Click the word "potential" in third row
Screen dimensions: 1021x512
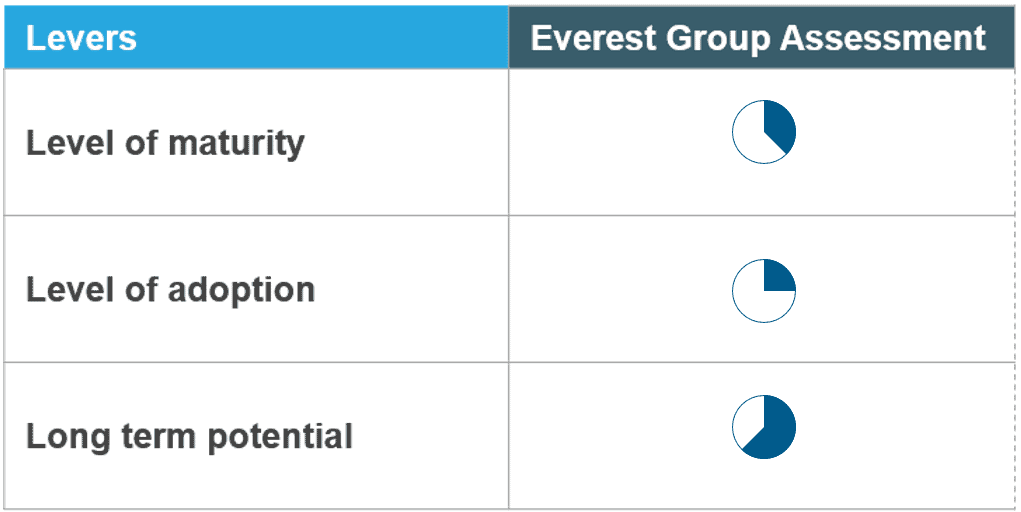pos(281,438)
